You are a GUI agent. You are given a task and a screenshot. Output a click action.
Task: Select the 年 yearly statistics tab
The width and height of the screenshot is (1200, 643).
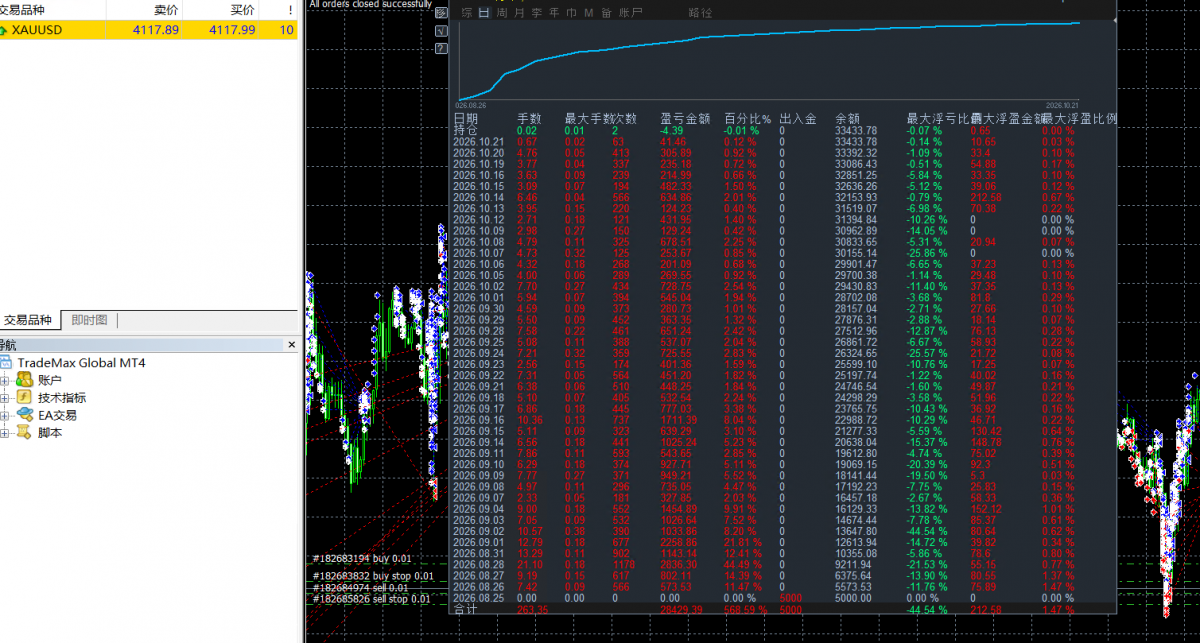[553, 13]
